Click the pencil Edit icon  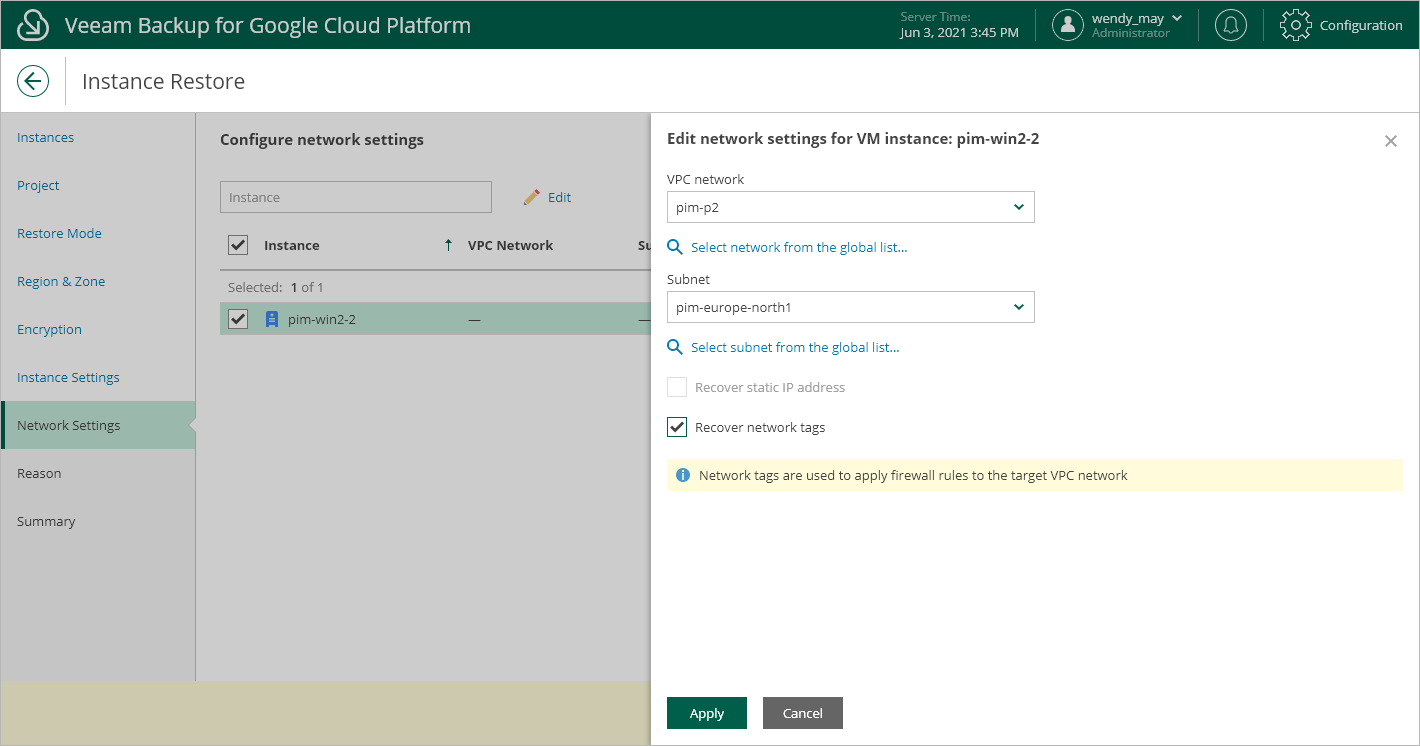pyautogui.click(x=532, y=197)
